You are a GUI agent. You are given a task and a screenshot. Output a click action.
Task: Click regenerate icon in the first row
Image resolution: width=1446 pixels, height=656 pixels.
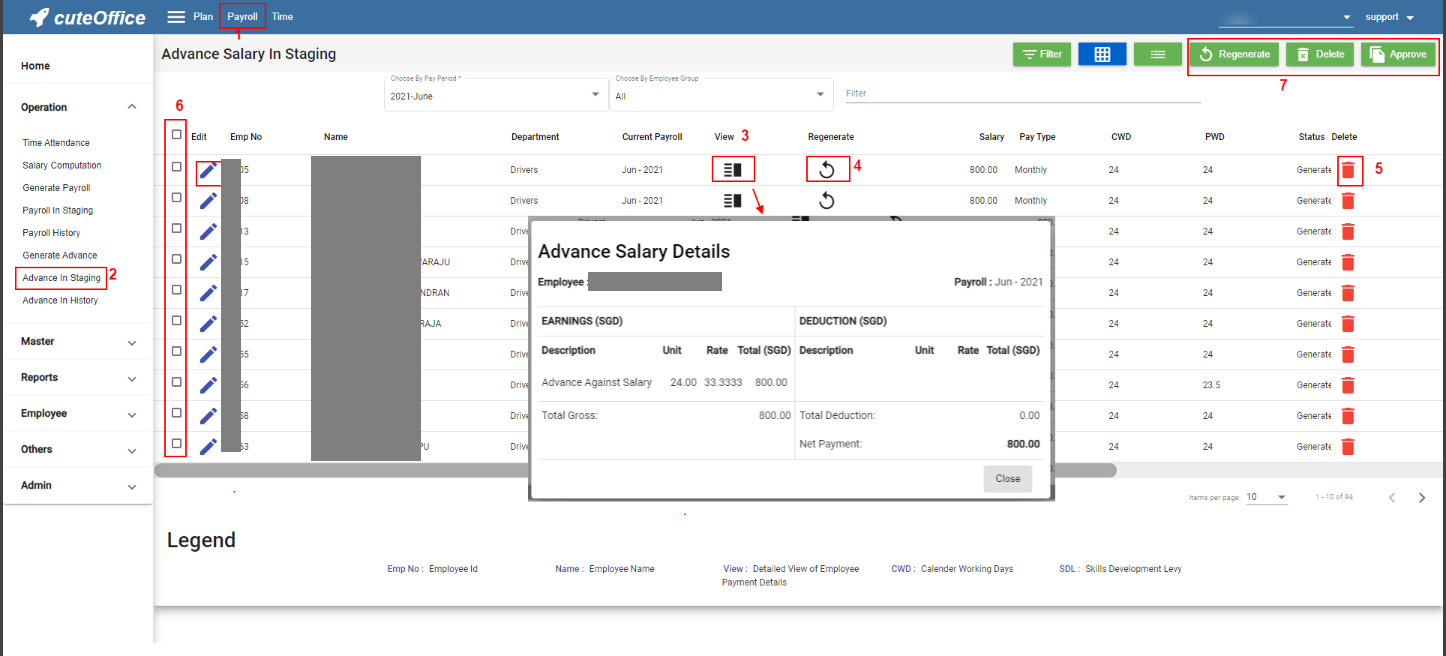(x=827, y=170)
